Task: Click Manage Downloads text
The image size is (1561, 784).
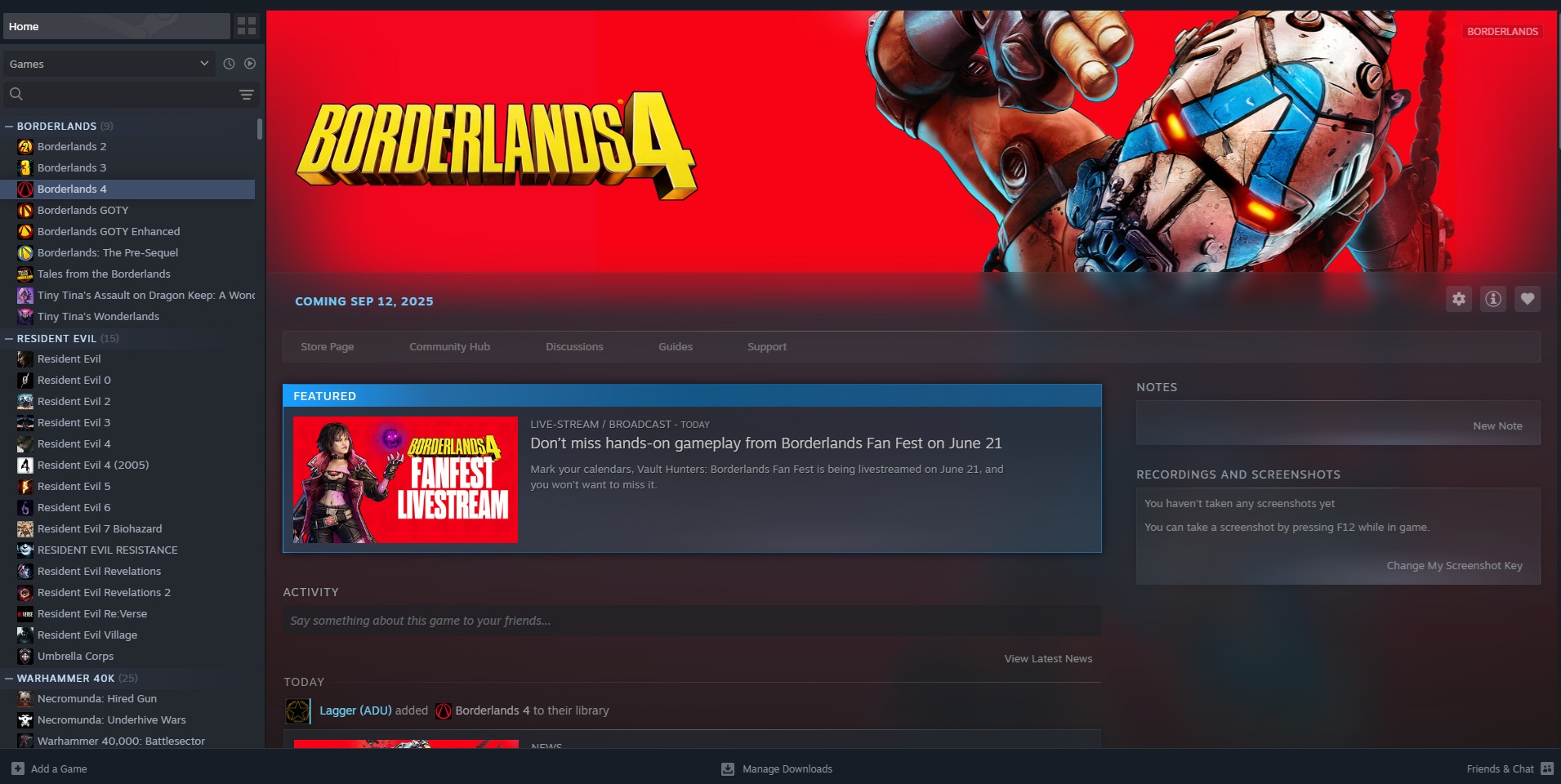Action: tap(787, 768)
